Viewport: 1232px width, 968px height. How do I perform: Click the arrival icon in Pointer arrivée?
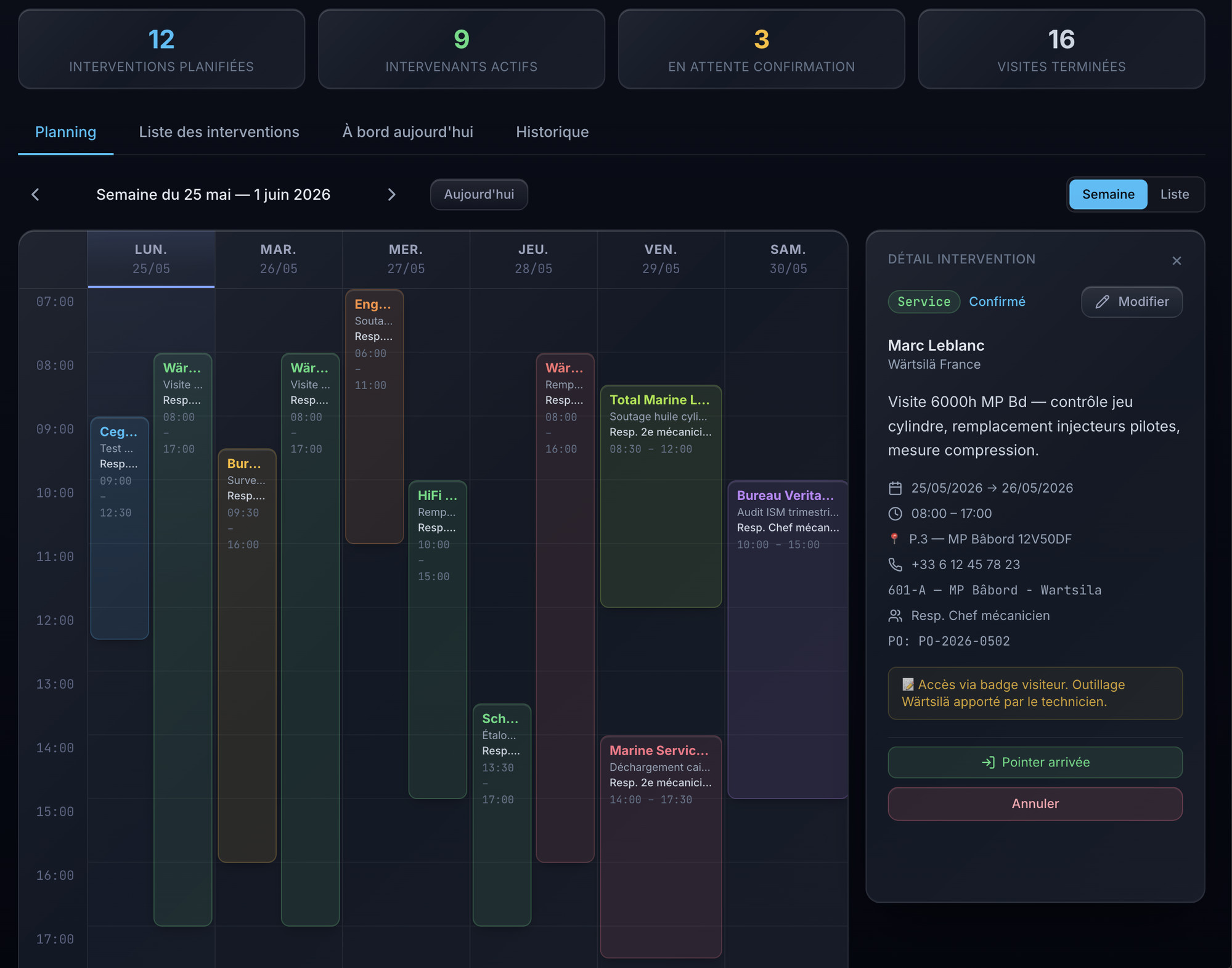pos(988,763)
